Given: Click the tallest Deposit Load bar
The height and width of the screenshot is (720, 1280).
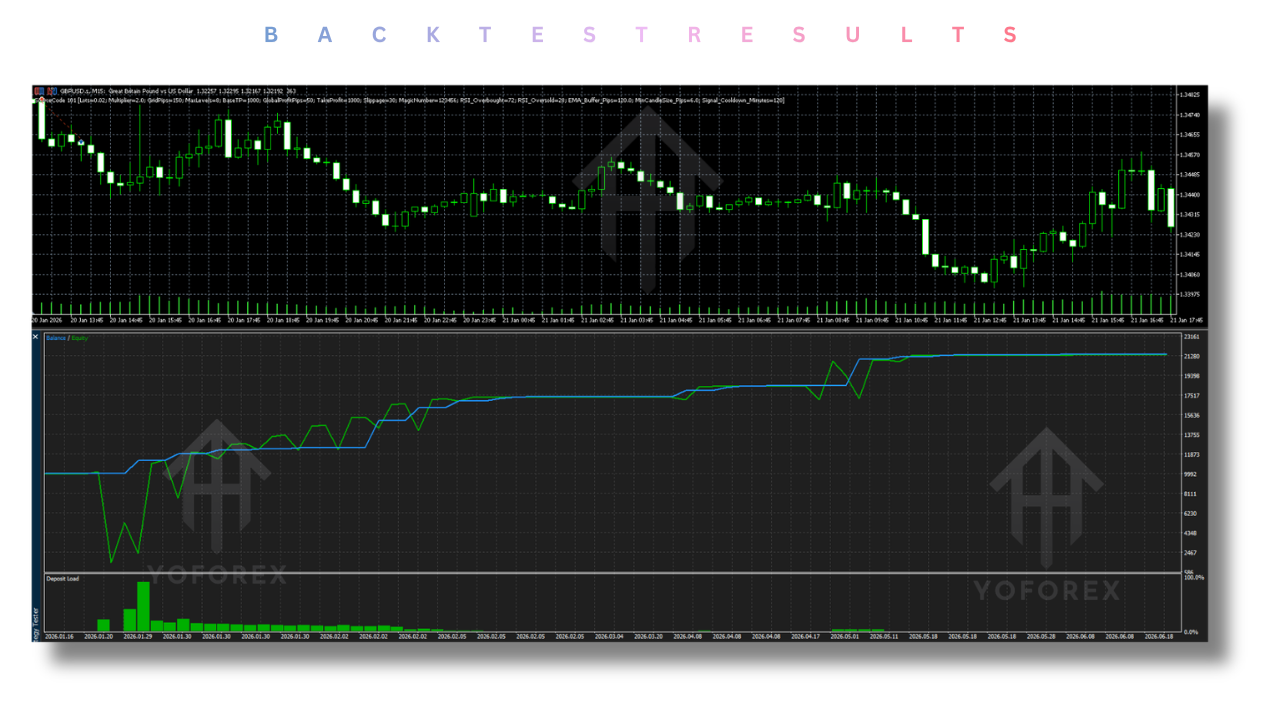Looking at the screenshot, I should (x=143, y=606).
